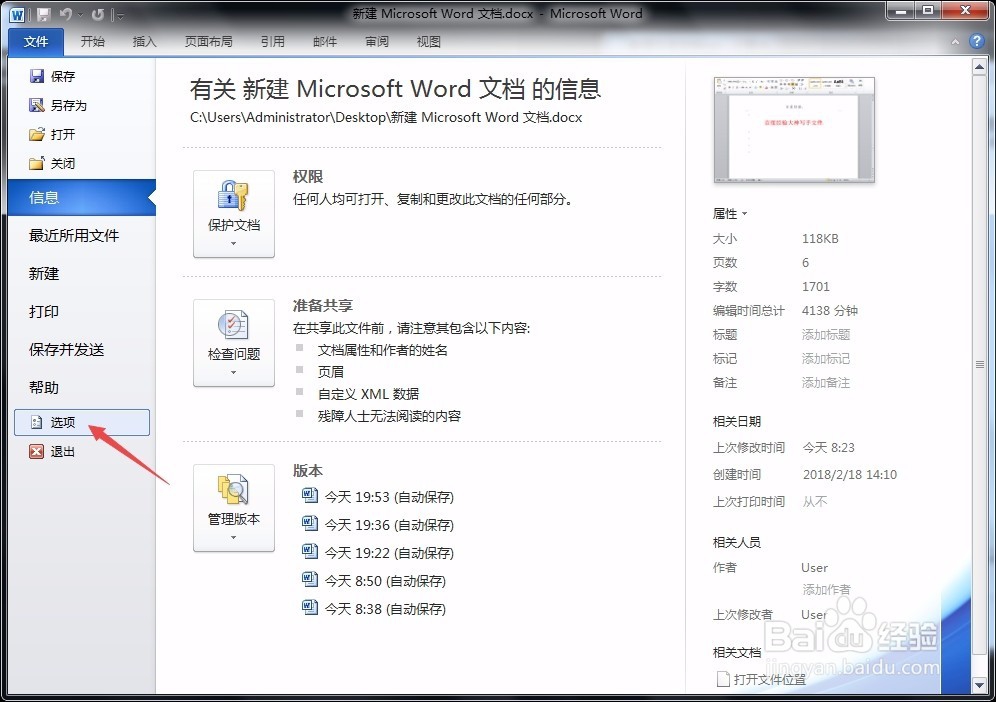Image resolution: width=996 pixels, height=702 pixels.
Task: Switch to the 视图 tab
Action: pyautogui.click(x=429, y=42)
